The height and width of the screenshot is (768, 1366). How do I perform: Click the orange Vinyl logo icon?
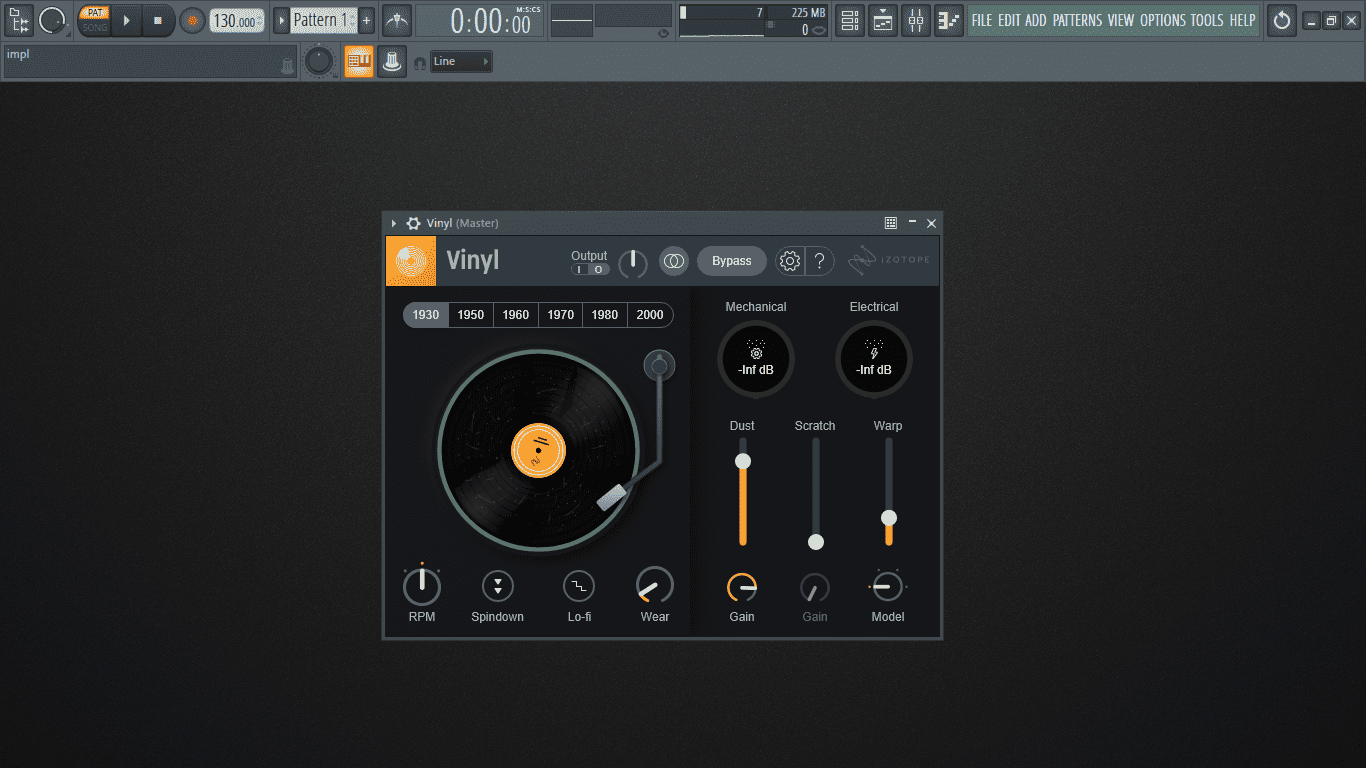point(411,261)
